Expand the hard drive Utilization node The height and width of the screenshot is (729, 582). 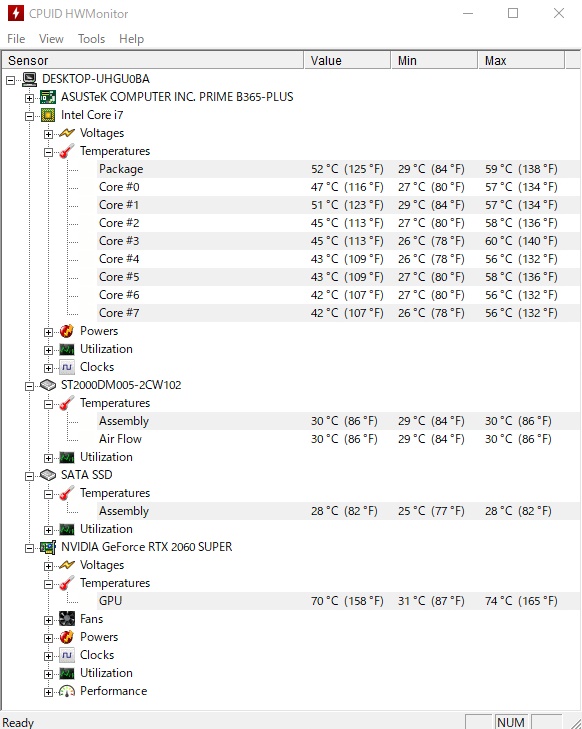click(48, 458)
